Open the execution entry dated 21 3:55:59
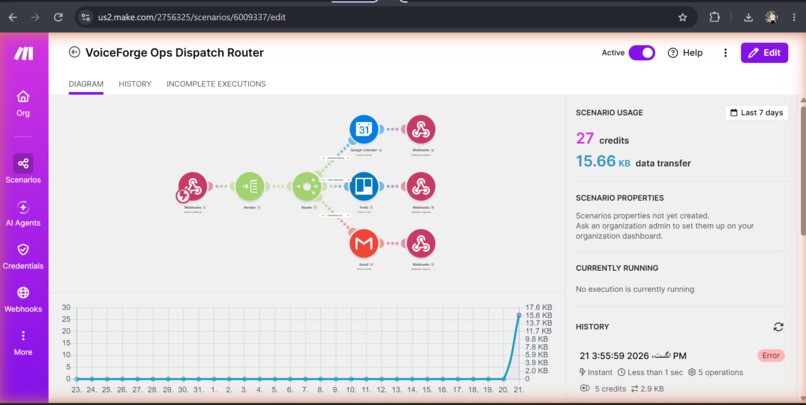The image size is (806, 405). tap(633, 356)
